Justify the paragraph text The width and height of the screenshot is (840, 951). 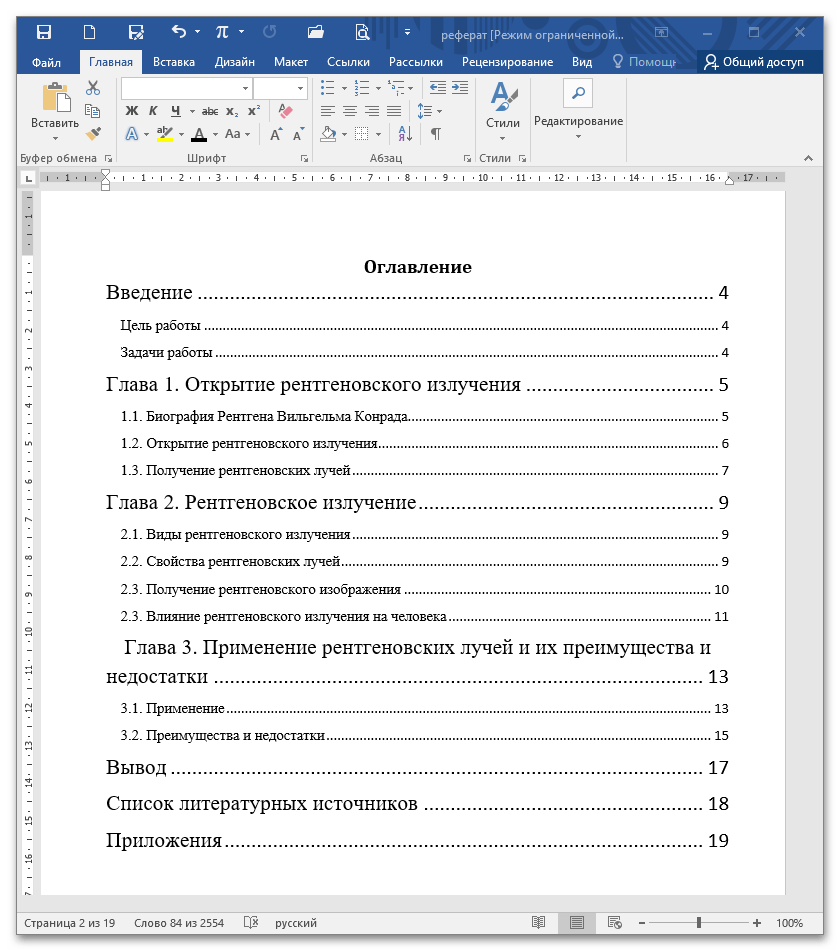pos(394,111)
